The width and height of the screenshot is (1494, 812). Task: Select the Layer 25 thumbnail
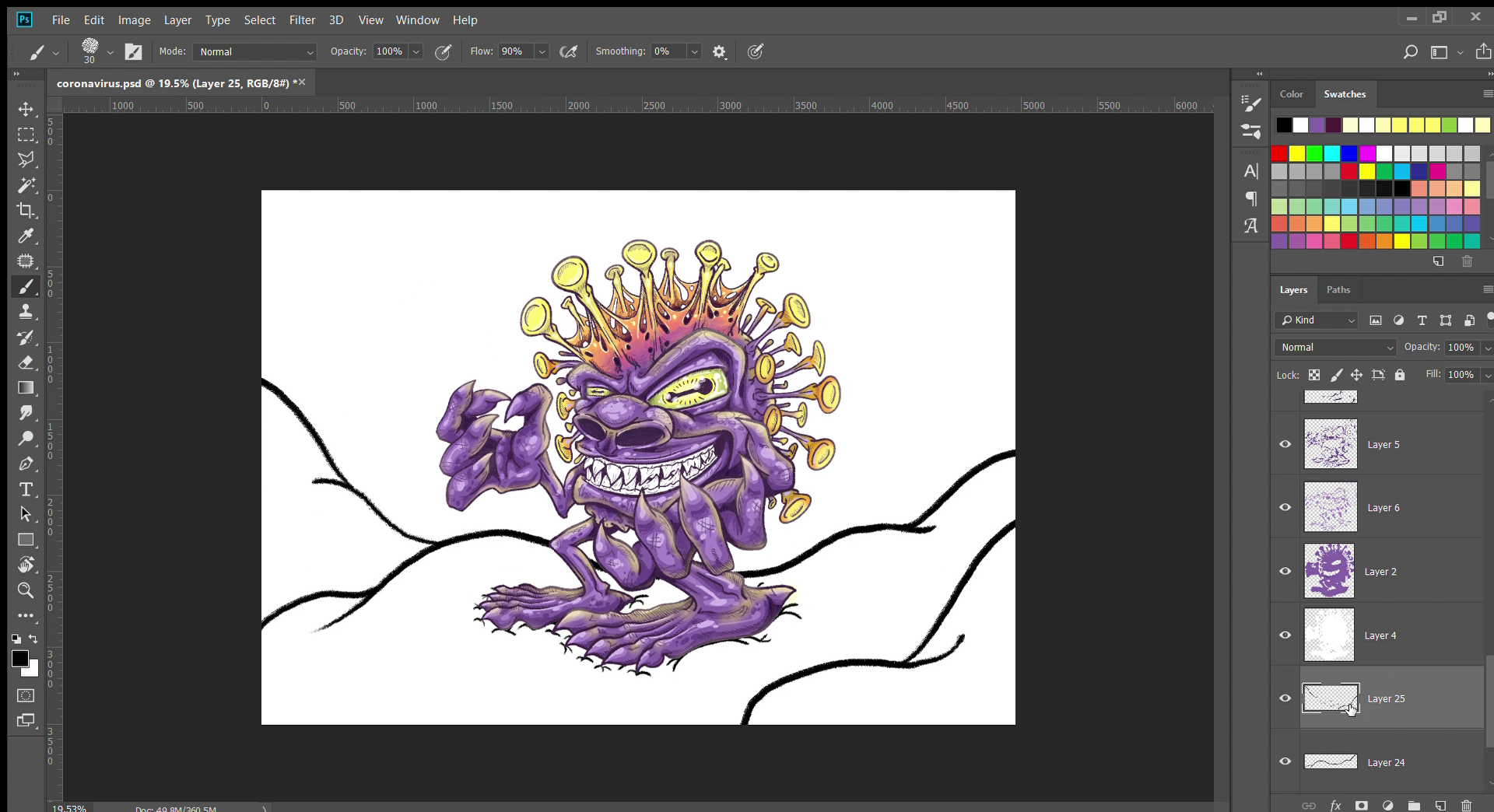pos(1330,698)
